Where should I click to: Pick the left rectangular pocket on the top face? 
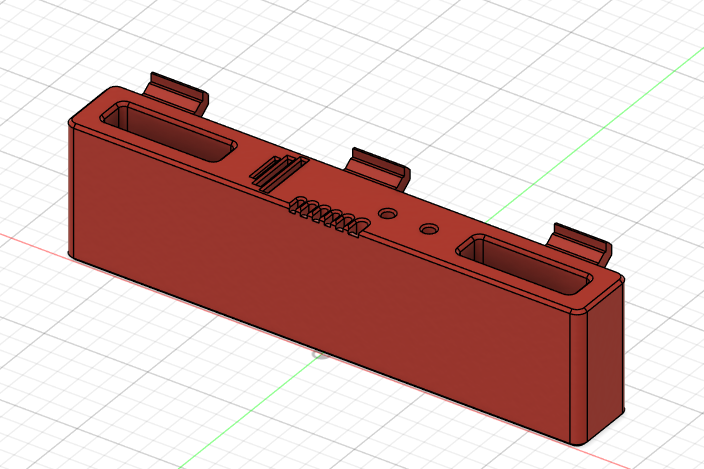(x=168, y=131)
